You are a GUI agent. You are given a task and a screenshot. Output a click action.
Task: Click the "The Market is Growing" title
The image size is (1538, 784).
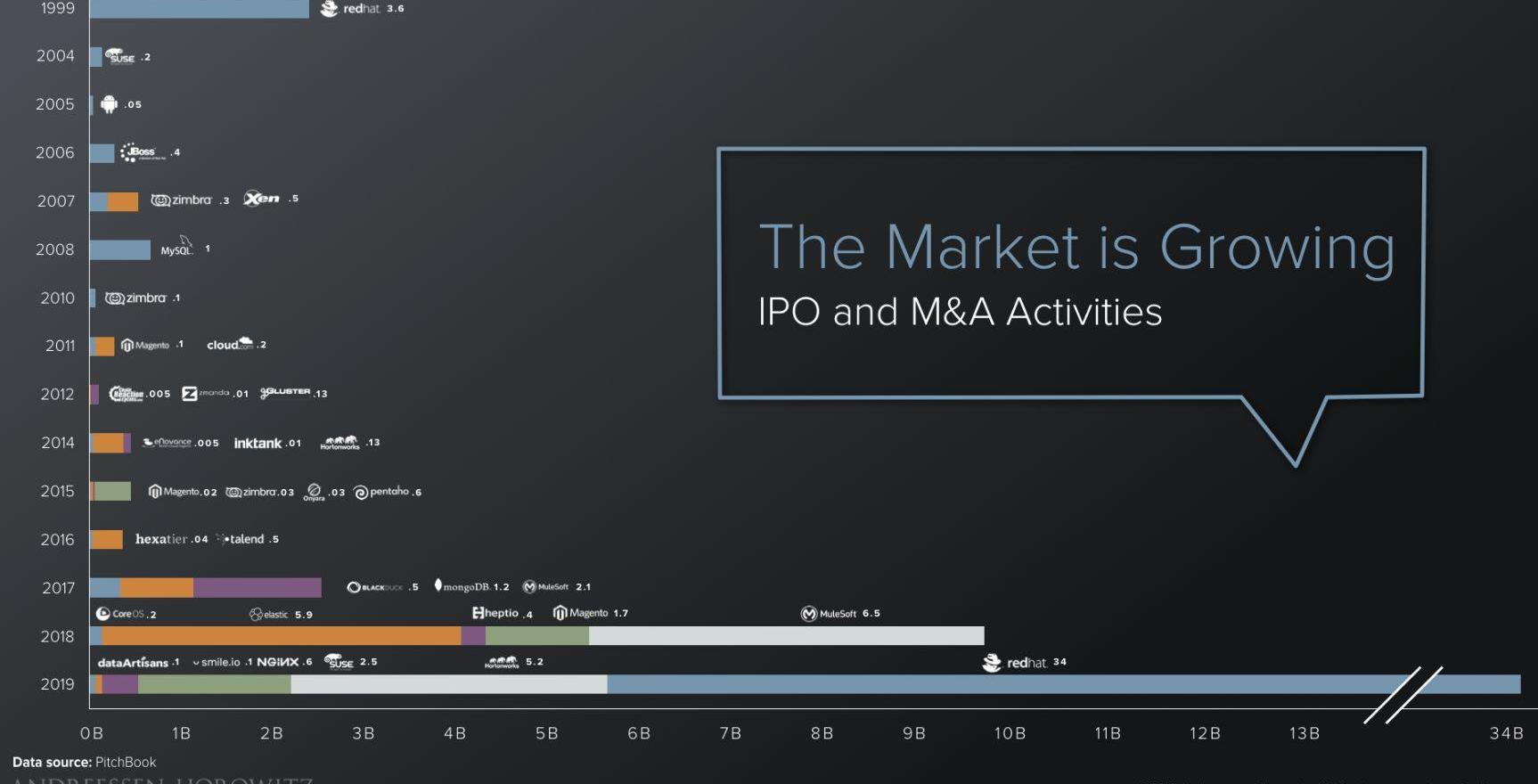pyautogui.click(x=1076, y=247)
